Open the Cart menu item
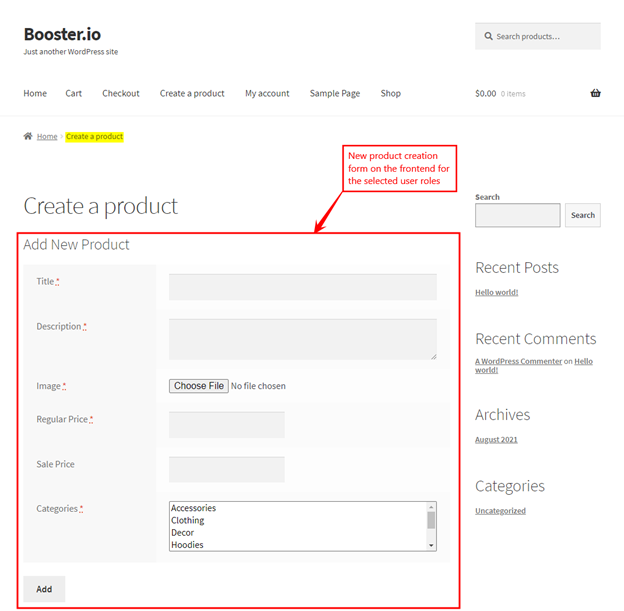The width and height of the screenshot is (624, 611). (74, 93)
